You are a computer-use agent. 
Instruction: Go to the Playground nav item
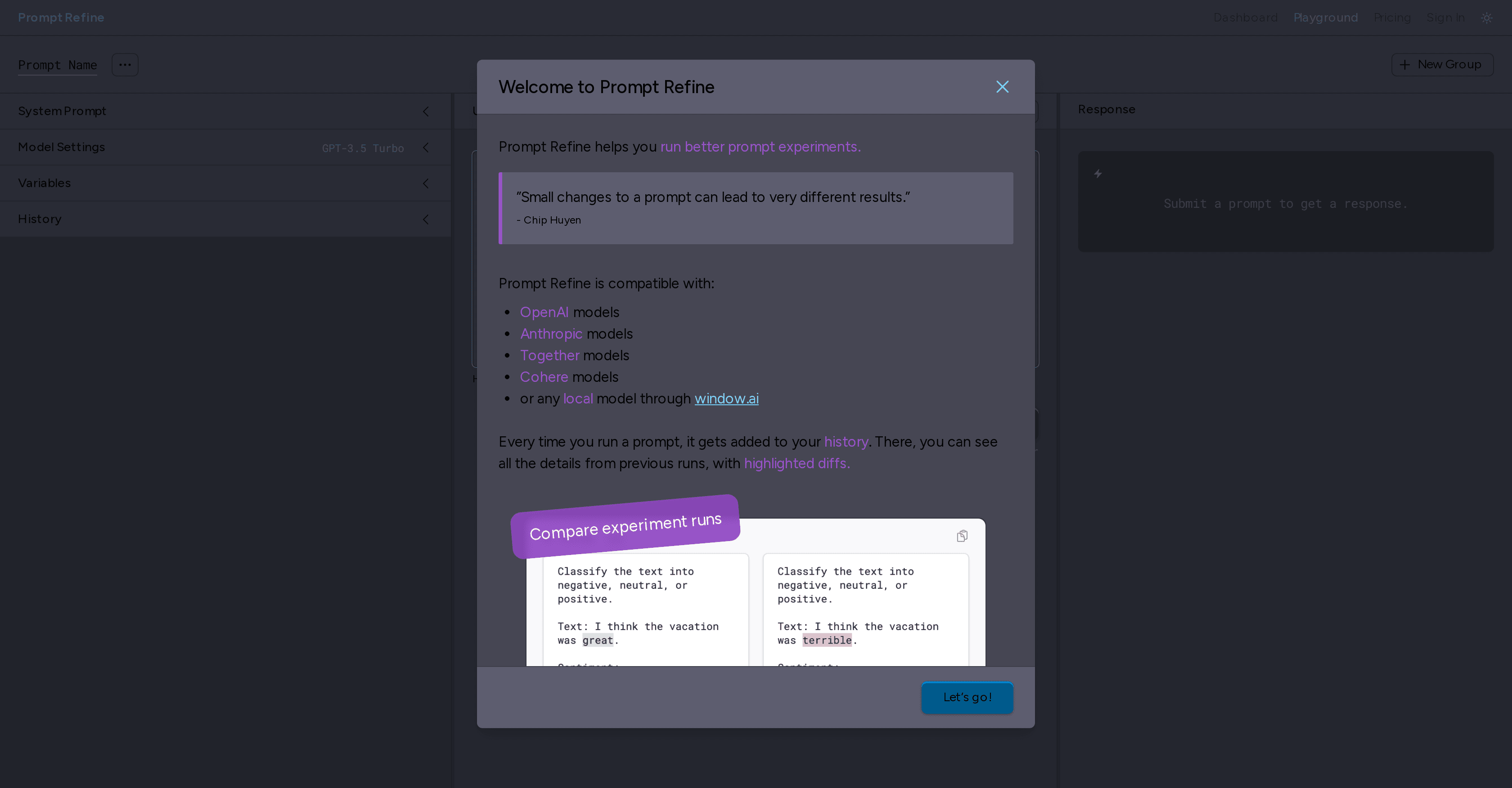tap(1325, 18)
